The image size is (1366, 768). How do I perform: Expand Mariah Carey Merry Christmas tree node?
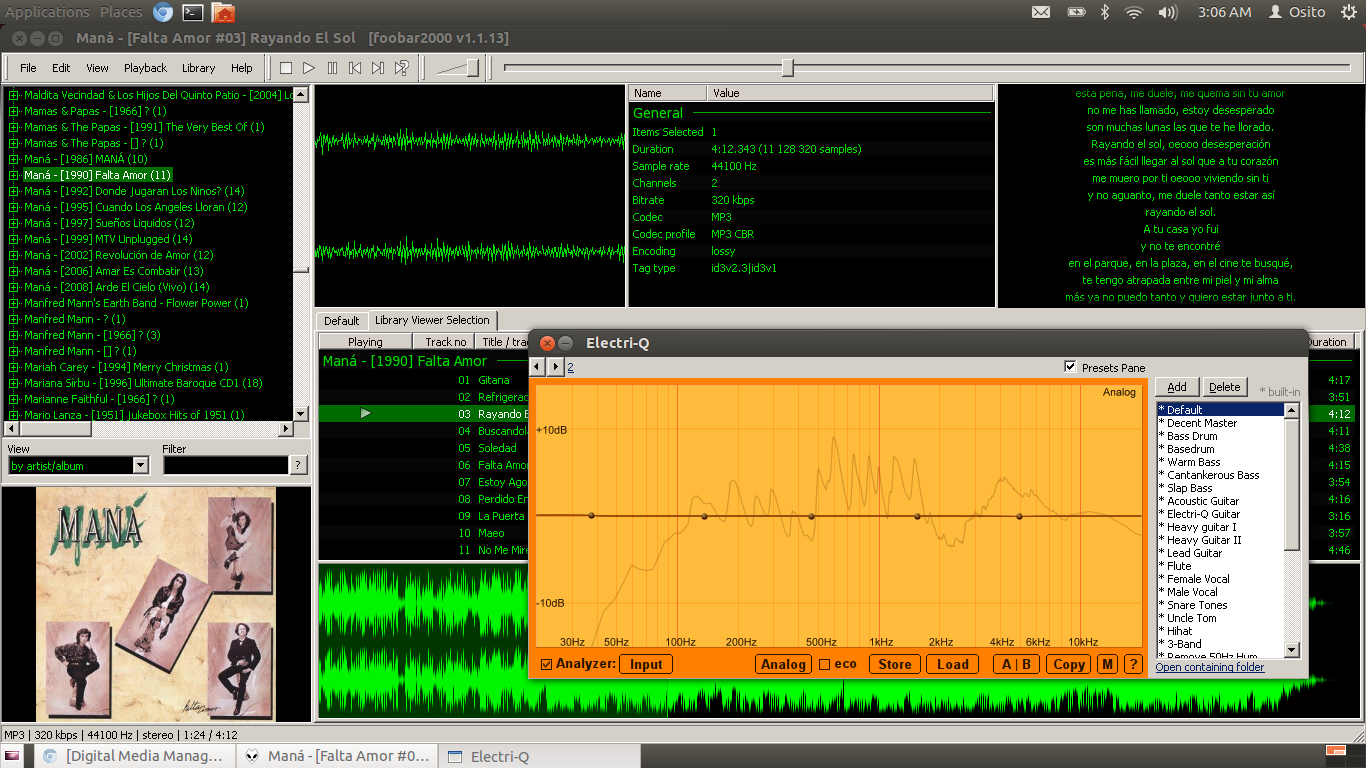click(14, 367)
